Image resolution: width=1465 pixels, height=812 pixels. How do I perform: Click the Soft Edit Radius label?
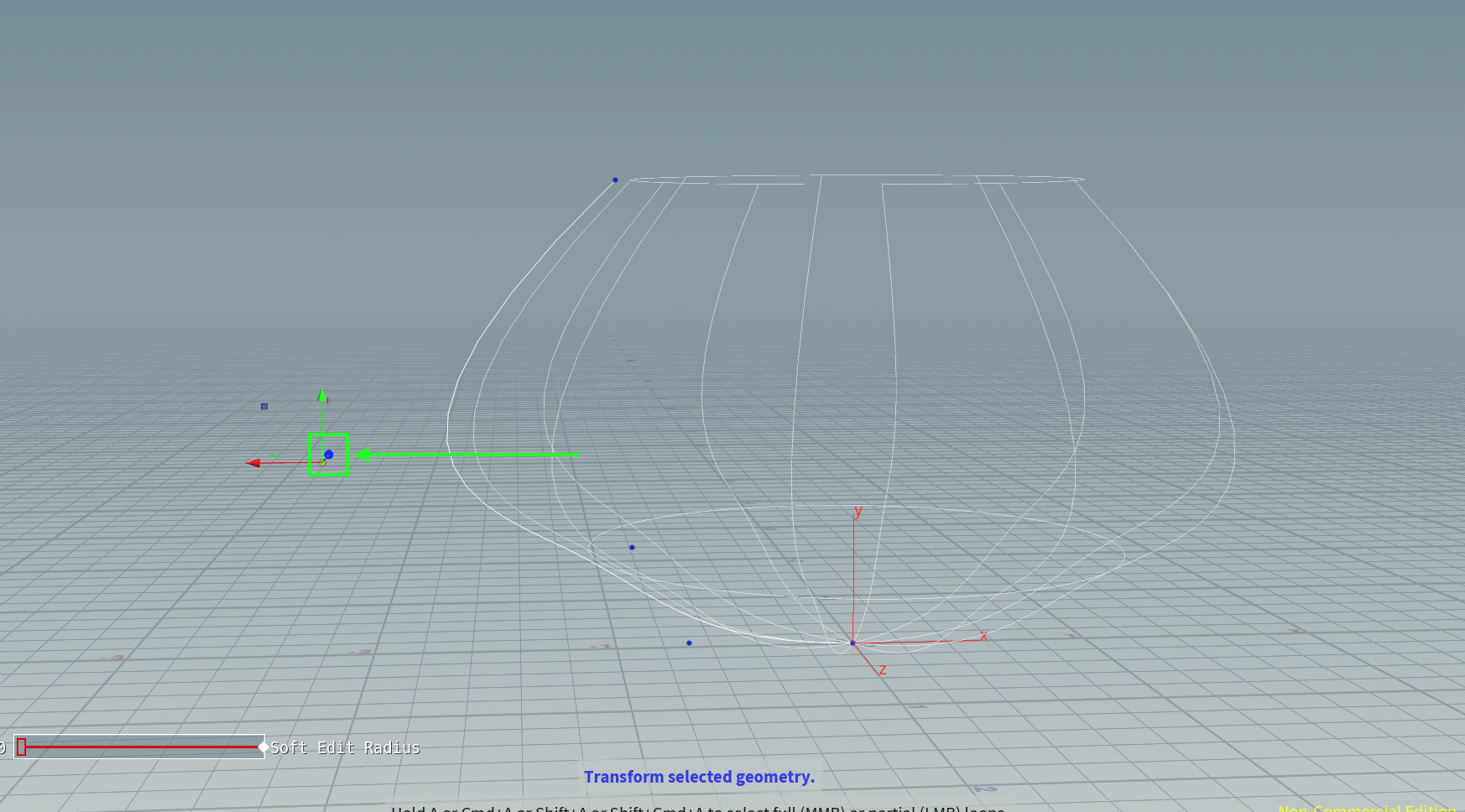click(x=346, y=747)
